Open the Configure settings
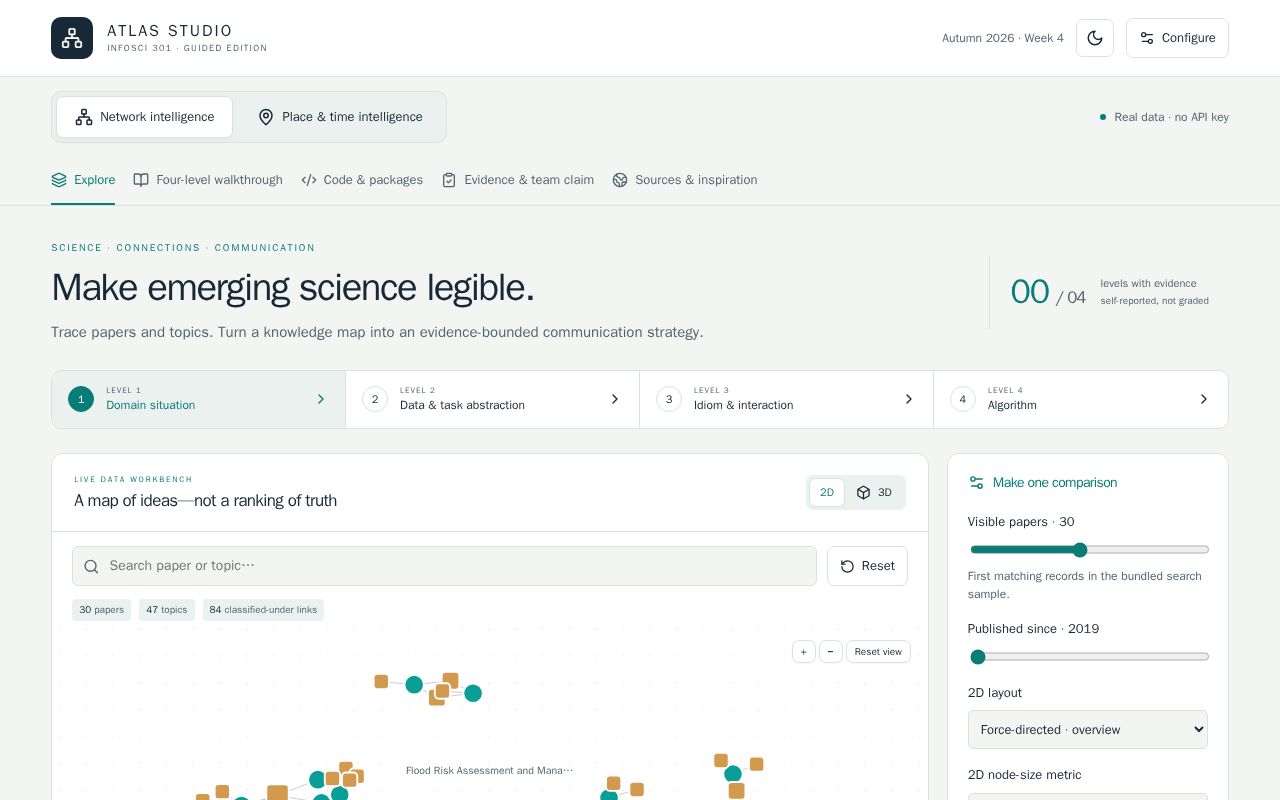The height and width of the screenshot is (800, 1280). [1177, 38]
